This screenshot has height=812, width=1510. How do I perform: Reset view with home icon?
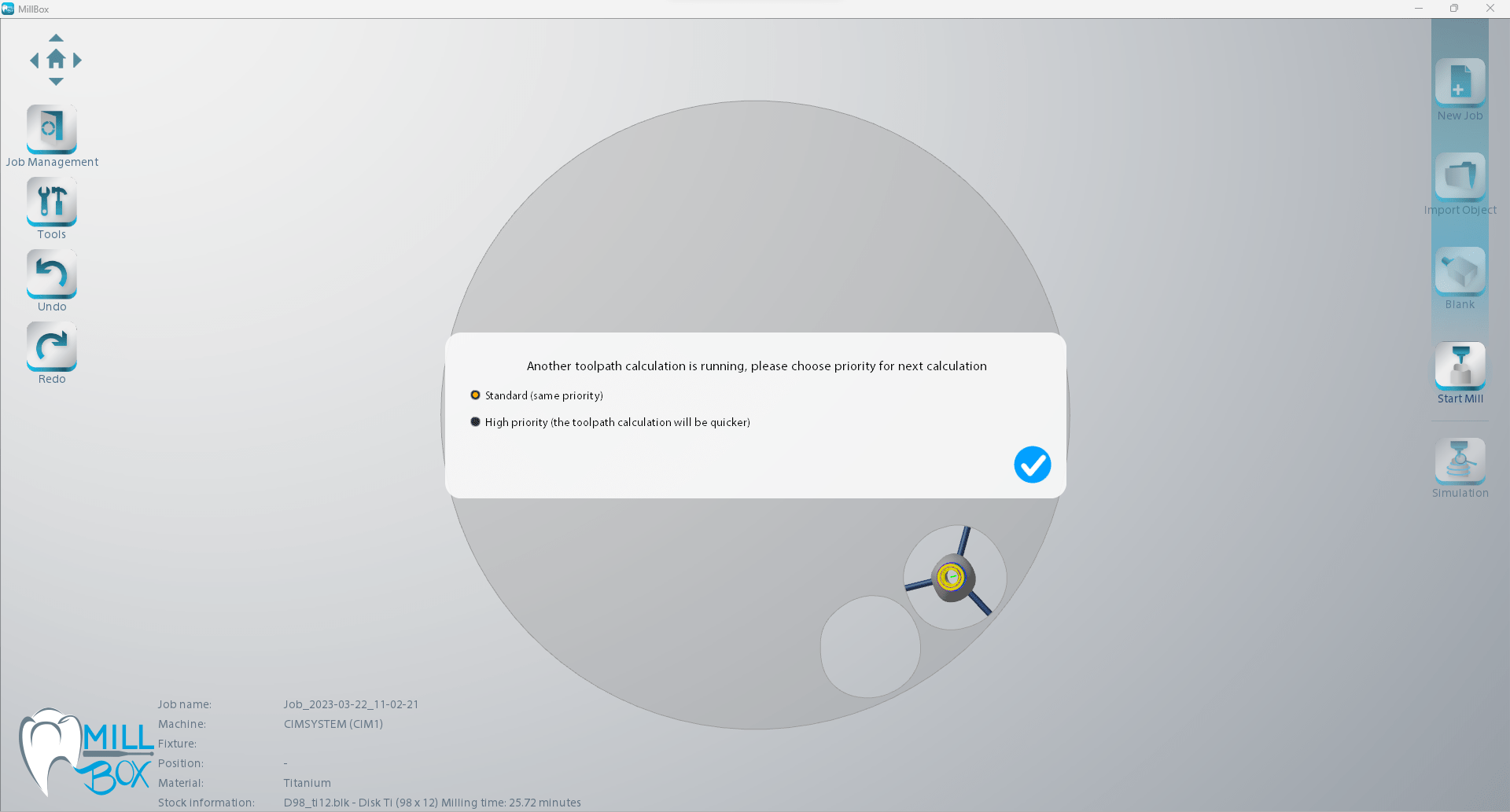click(56, 60)
